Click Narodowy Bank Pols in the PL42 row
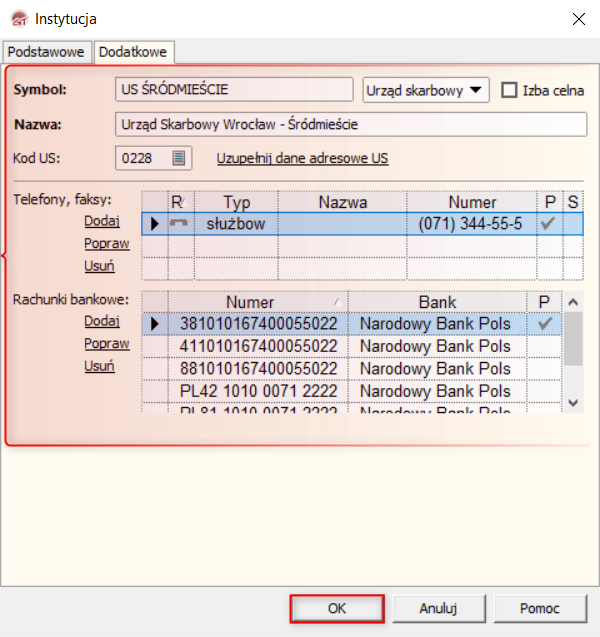The image size is (600, 637). [438, 391]
